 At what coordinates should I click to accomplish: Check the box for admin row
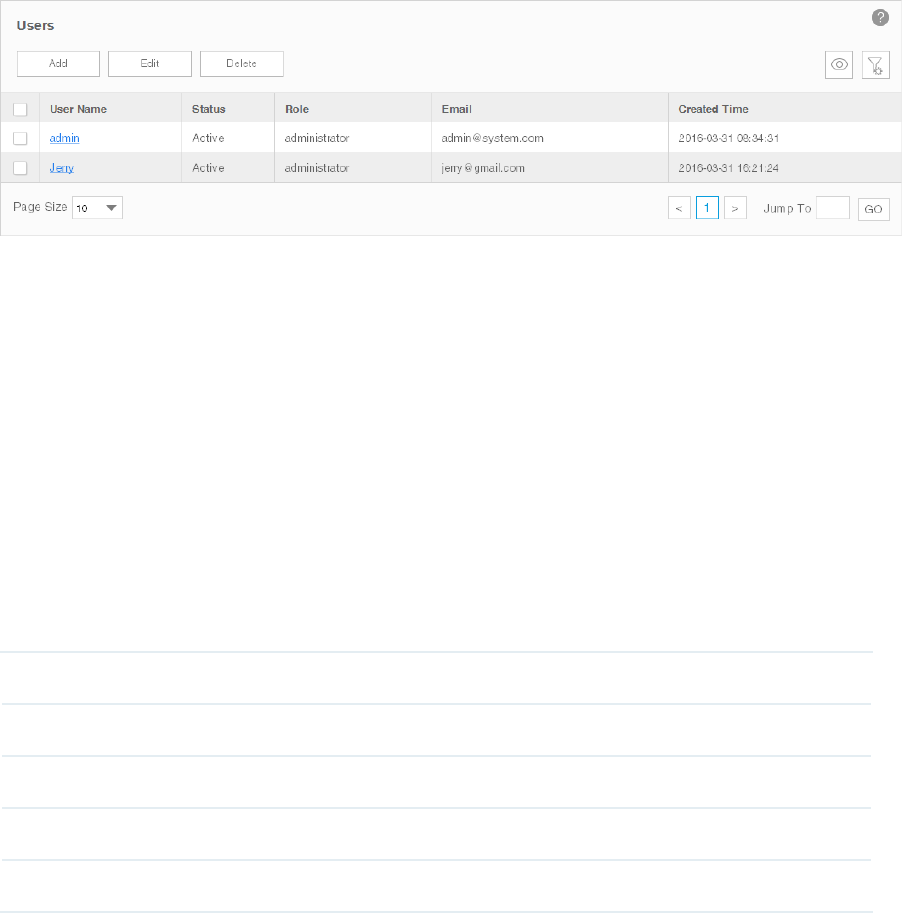point(20,138)
